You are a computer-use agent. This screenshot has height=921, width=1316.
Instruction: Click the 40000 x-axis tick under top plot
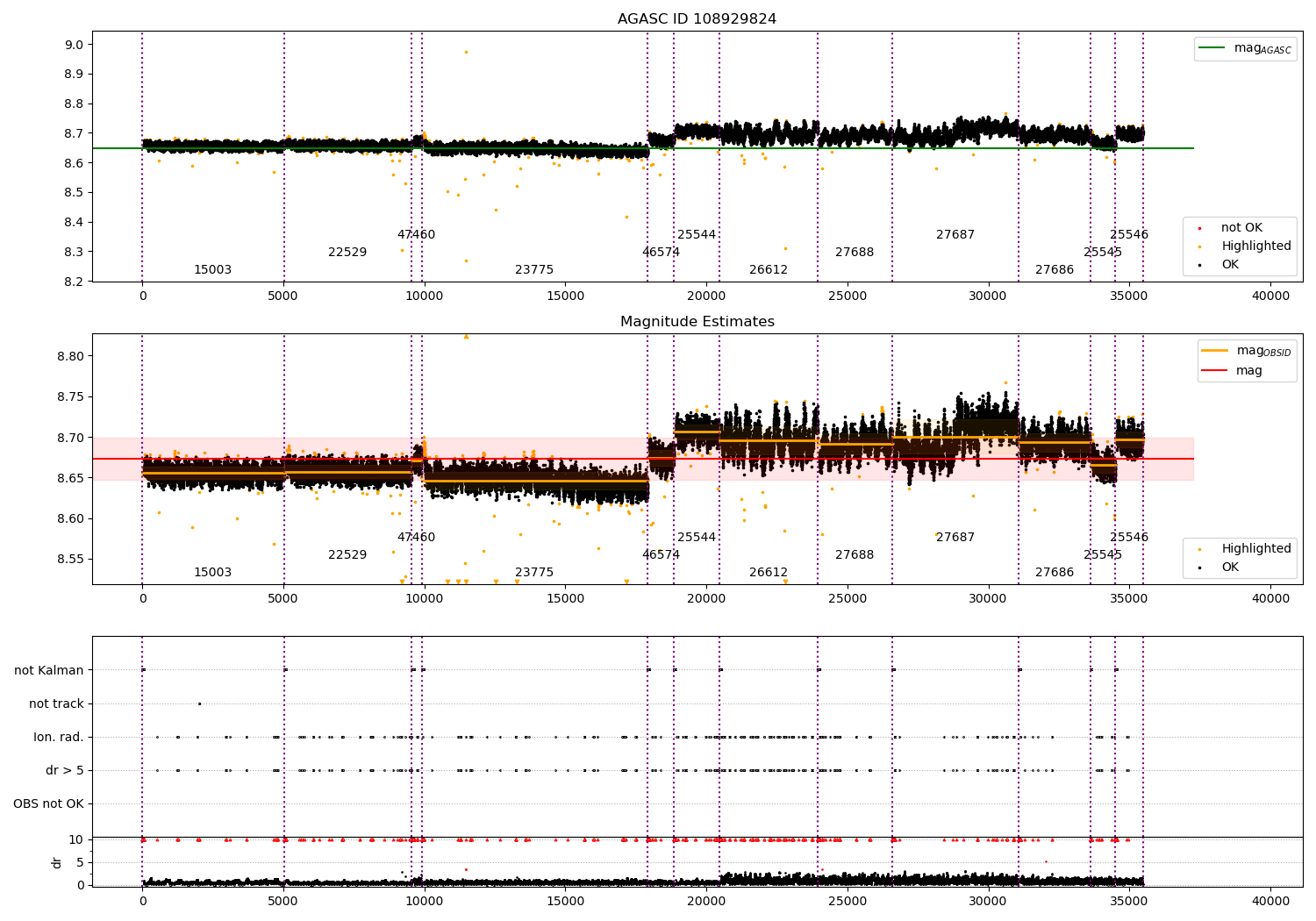point(1270,296)
